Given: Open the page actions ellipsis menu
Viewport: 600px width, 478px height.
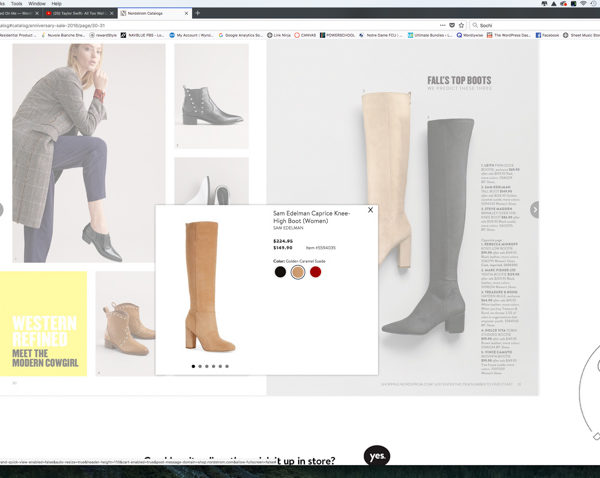Looking at the screenshot, I should point(442,25).
